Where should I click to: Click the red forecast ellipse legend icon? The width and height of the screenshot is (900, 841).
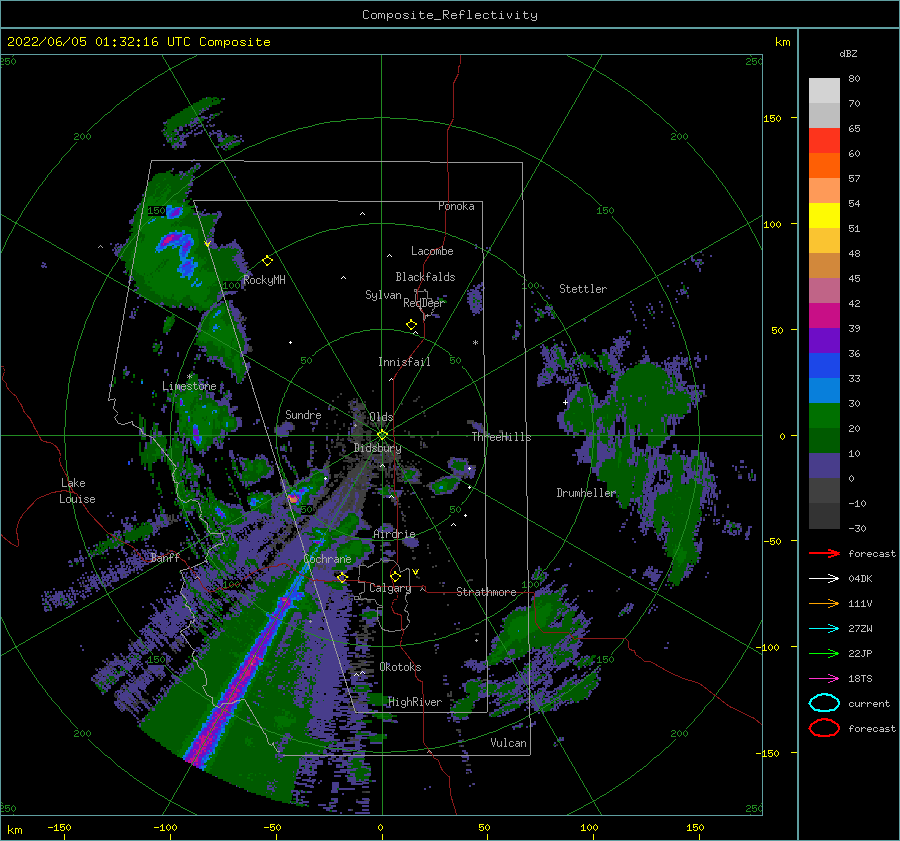point(825,728)
